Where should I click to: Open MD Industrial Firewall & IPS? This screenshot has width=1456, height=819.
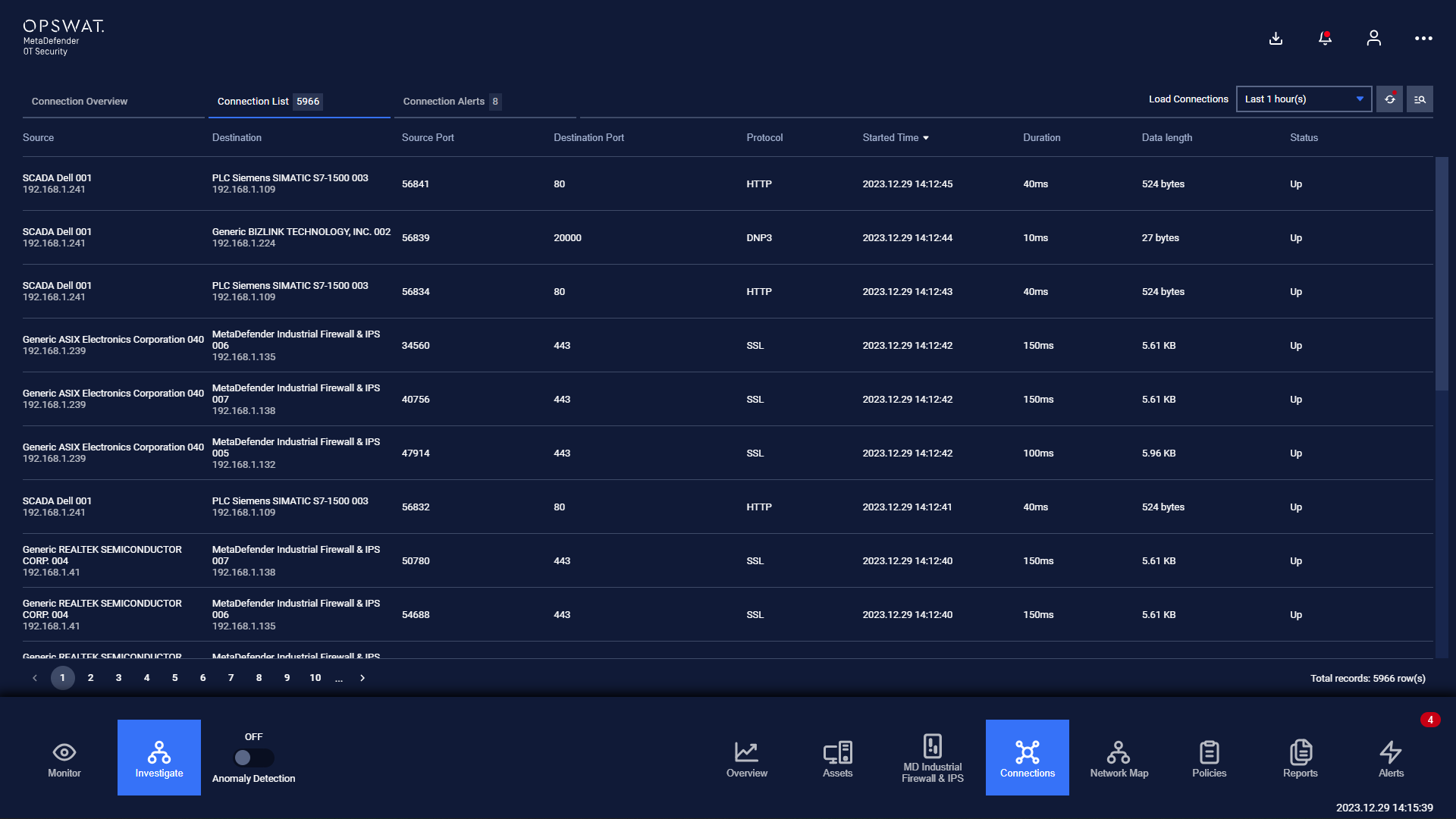[x=933, y=758]
